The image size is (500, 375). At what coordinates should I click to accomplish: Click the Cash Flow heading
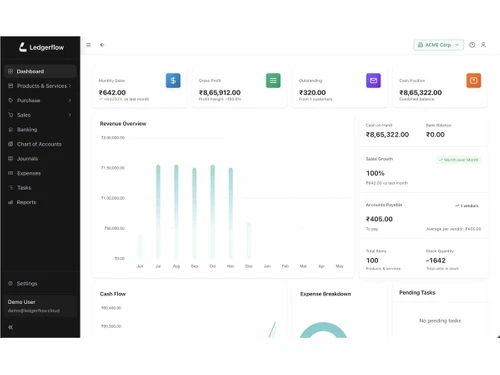[x=113, y=294]
